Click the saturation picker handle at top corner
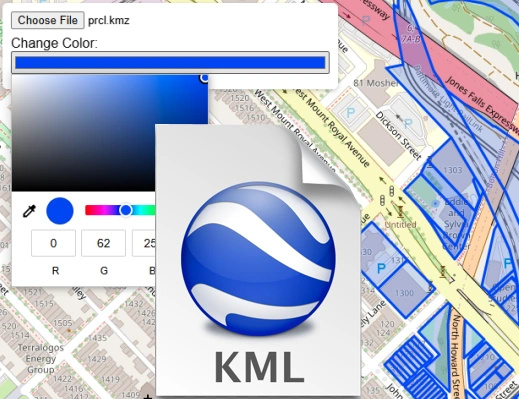This screenshot has width=519, height=399. 204,78
